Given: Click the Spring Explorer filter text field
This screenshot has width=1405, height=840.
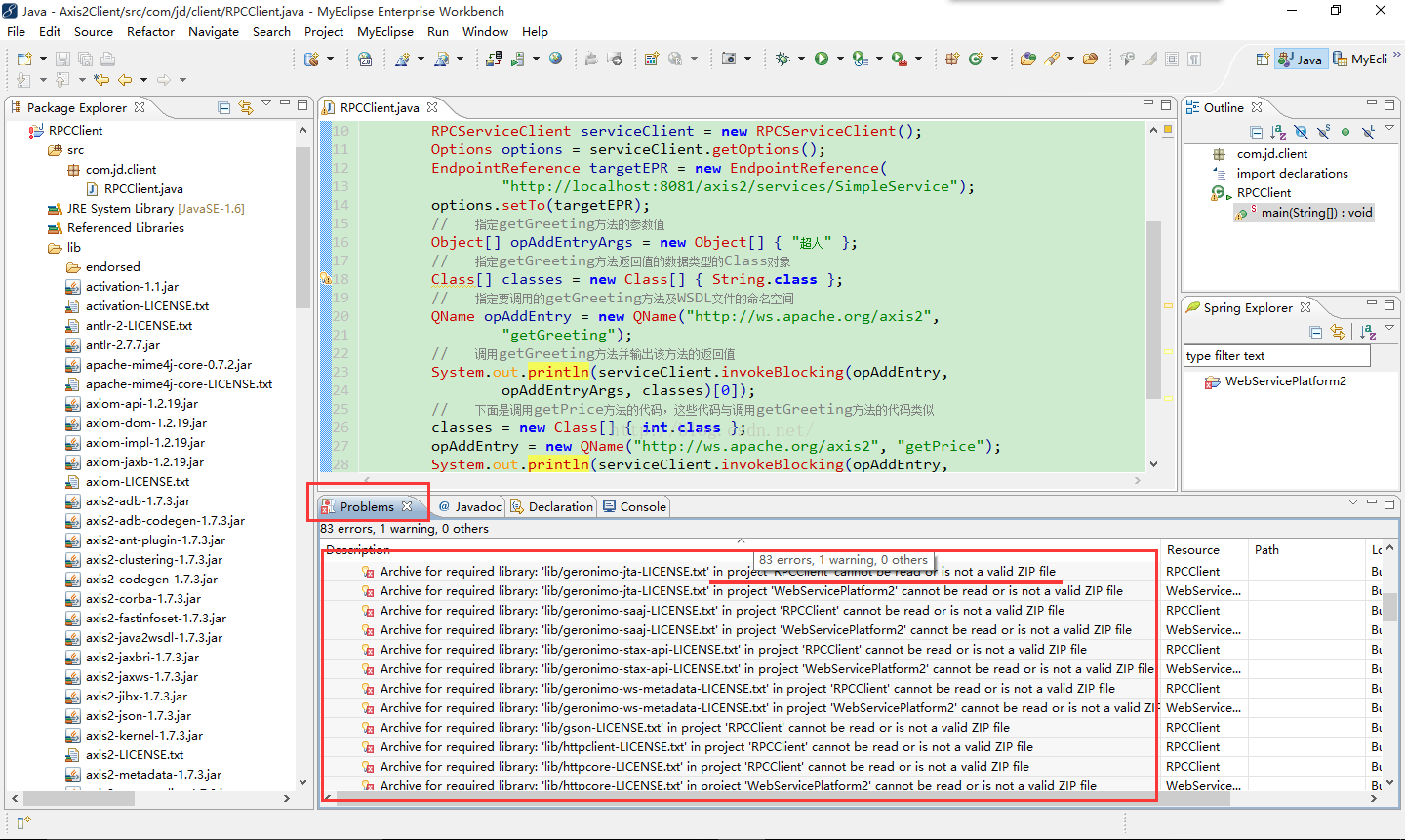Looking at the screenshot, I should 1277,356.
